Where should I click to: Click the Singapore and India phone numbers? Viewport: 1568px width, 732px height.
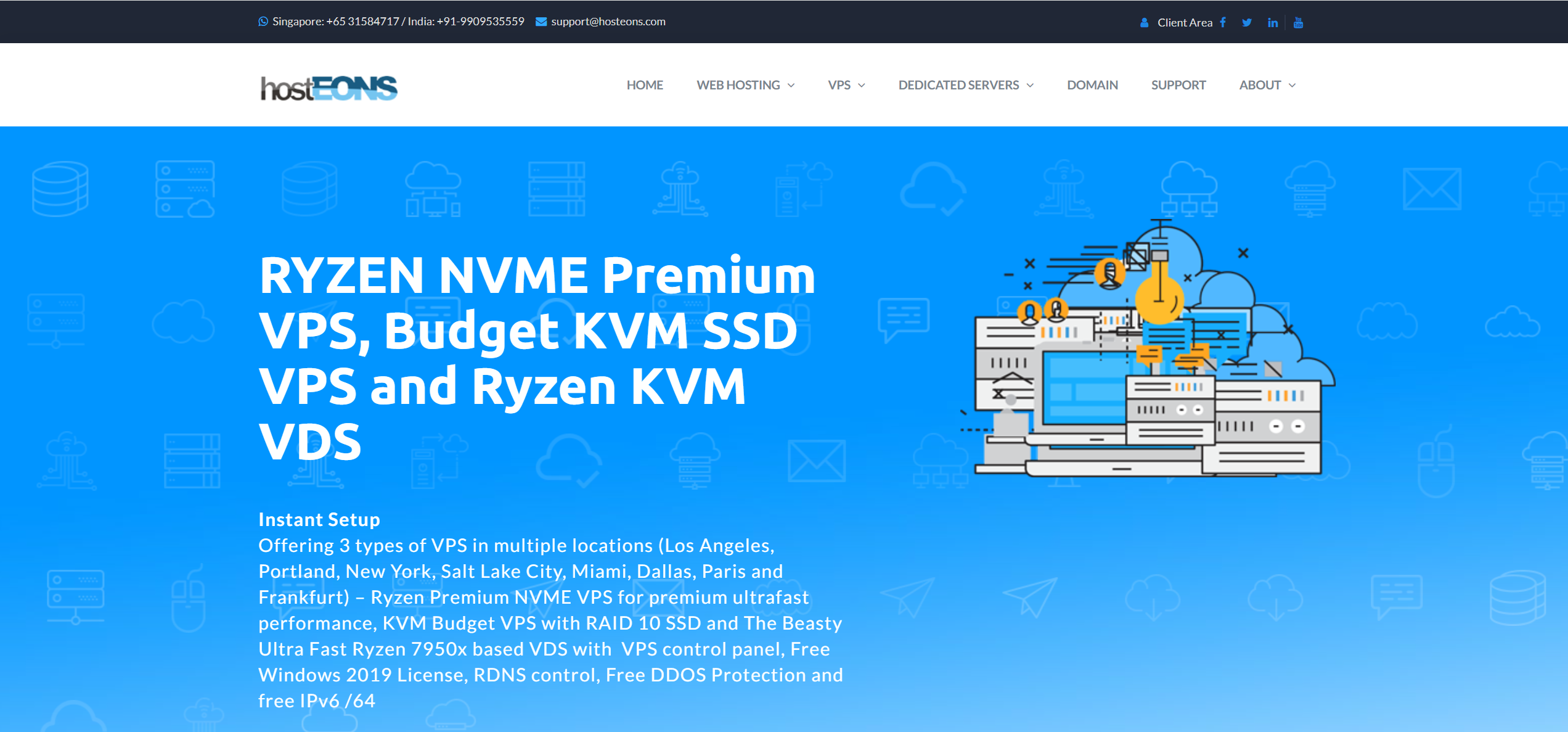coord(398,22)
